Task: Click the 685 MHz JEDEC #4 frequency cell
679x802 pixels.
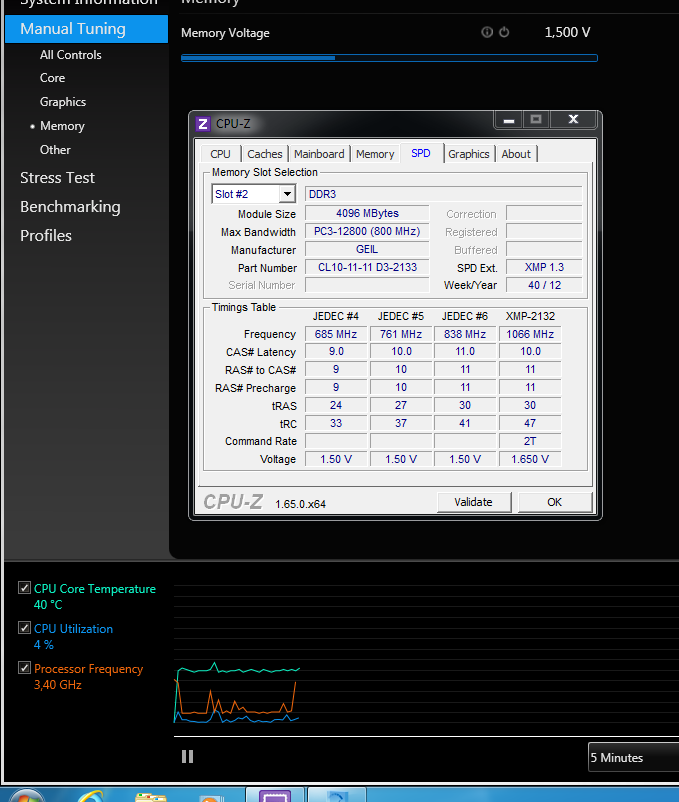Action: pos(335,334)
